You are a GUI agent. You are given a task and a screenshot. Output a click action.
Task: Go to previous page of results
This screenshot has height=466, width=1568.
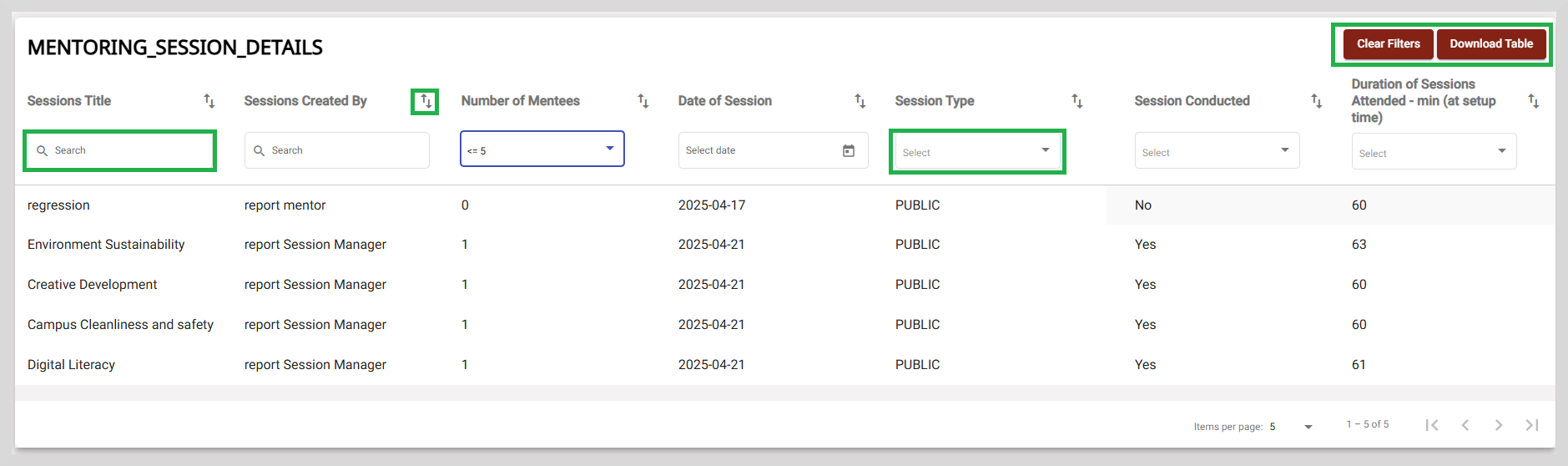click(x=1465, y=425)
